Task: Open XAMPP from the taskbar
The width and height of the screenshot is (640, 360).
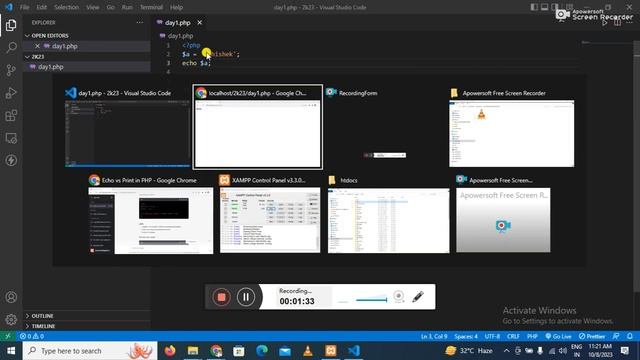Action: 331,351
